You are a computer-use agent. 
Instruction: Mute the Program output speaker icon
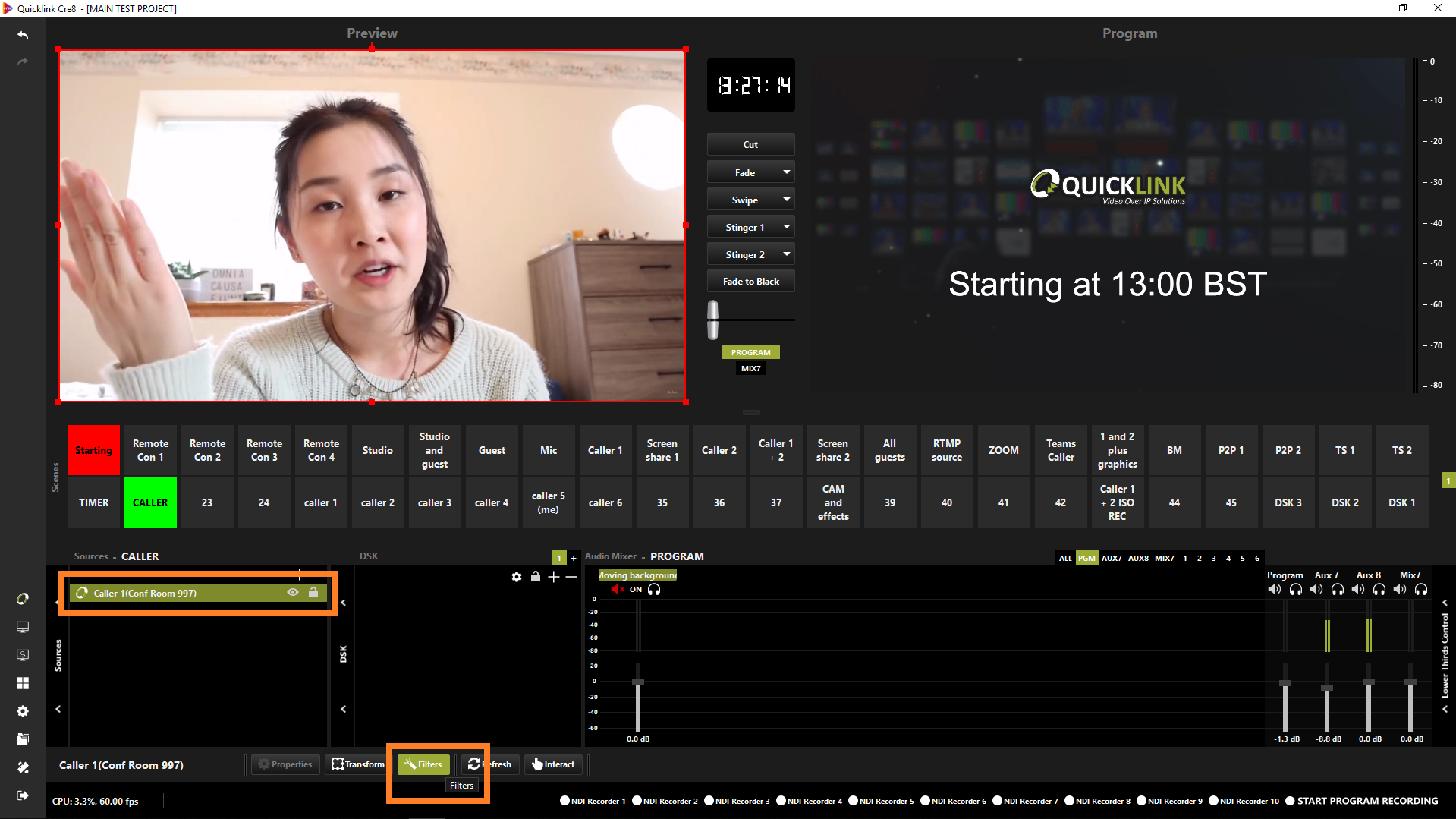(1274, 589)
